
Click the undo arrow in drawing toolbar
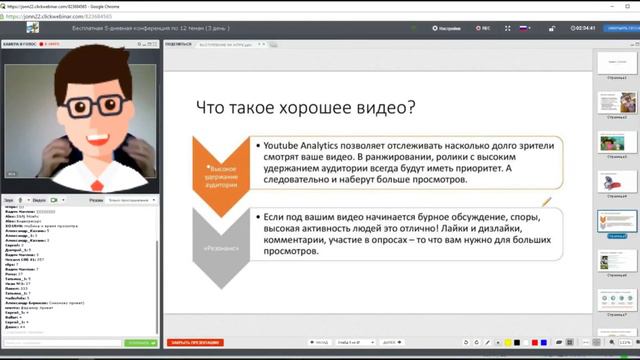(466, 342)
